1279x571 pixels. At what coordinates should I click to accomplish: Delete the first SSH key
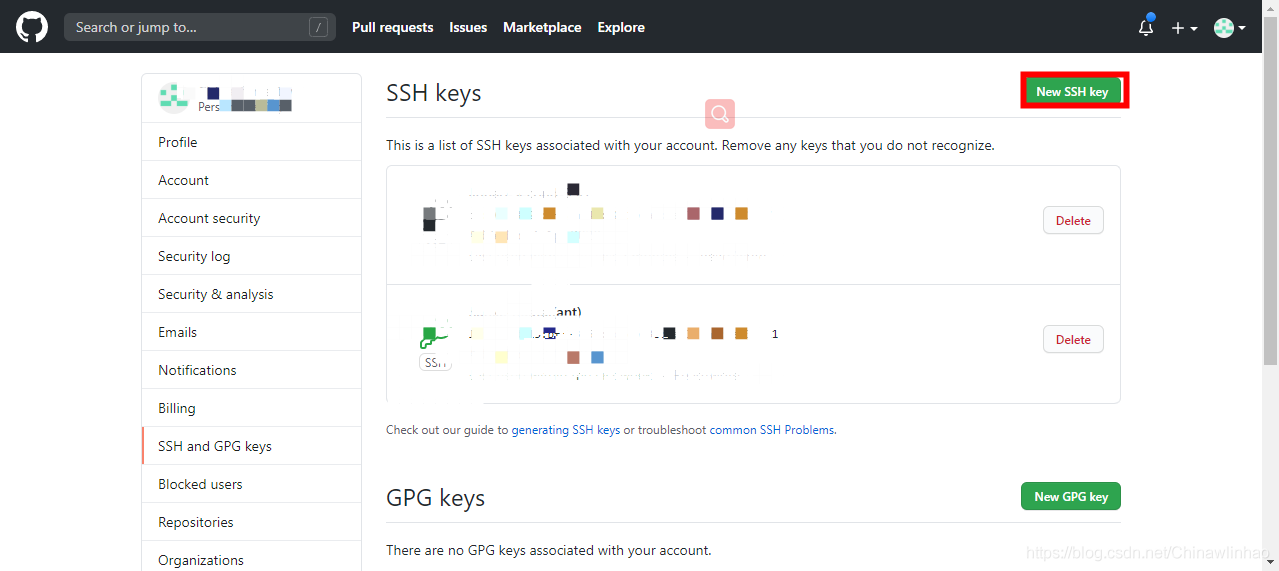pos(1073,220)
